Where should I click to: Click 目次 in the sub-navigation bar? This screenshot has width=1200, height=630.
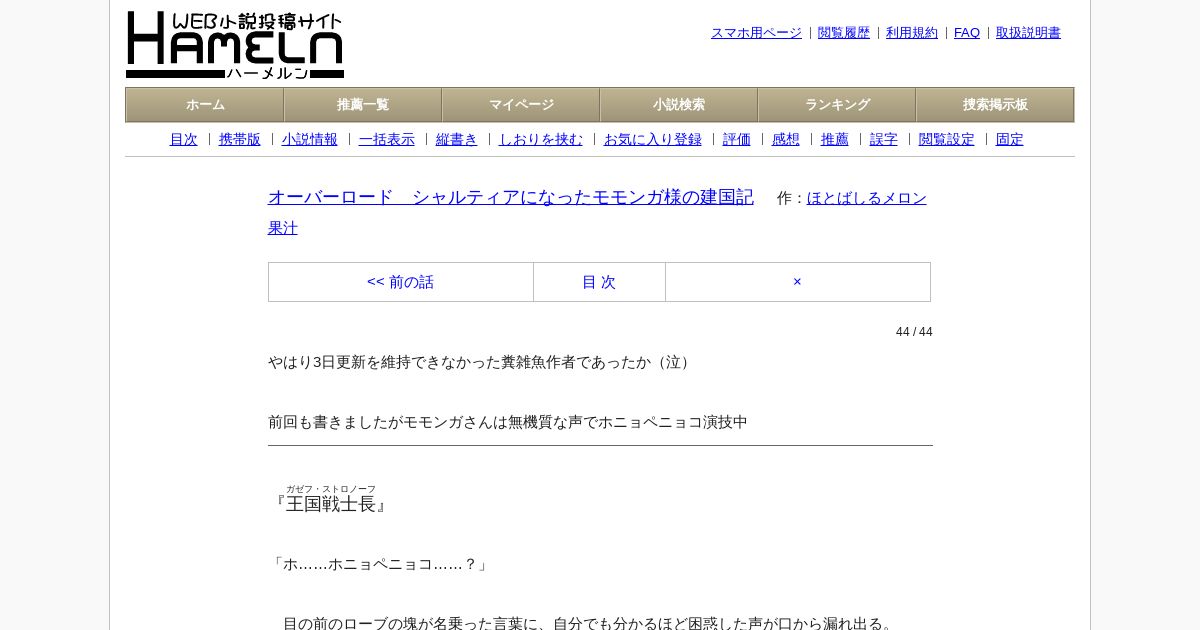[184, 139]
